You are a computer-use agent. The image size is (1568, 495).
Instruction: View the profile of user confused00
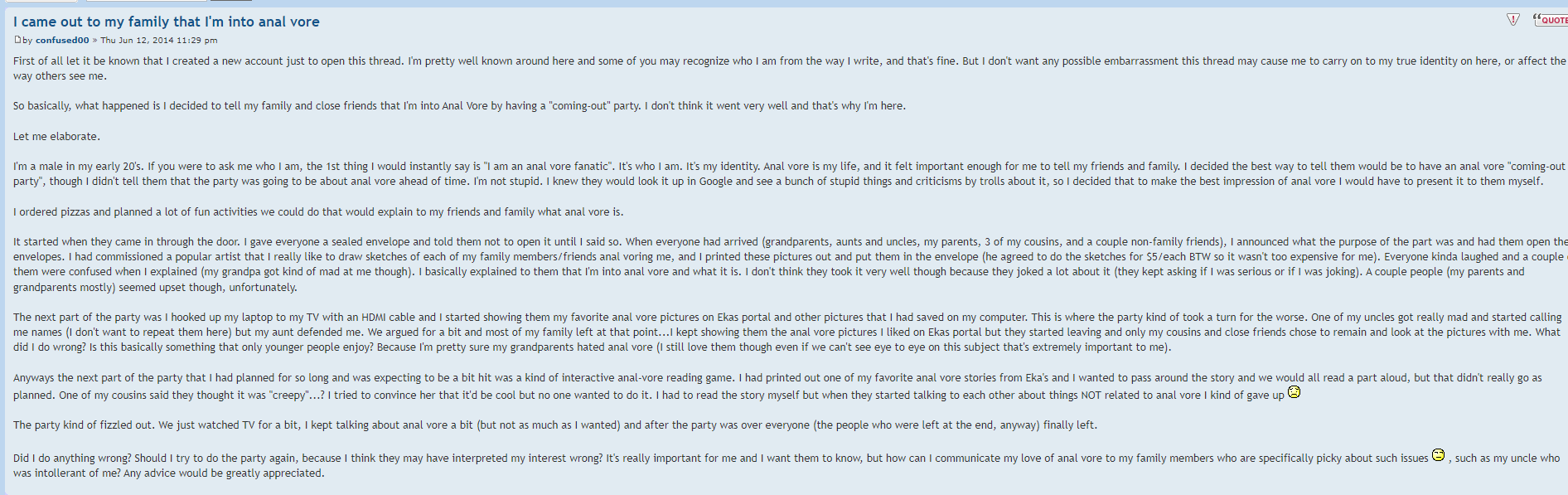pyautogui.click(x=62, y=40)
